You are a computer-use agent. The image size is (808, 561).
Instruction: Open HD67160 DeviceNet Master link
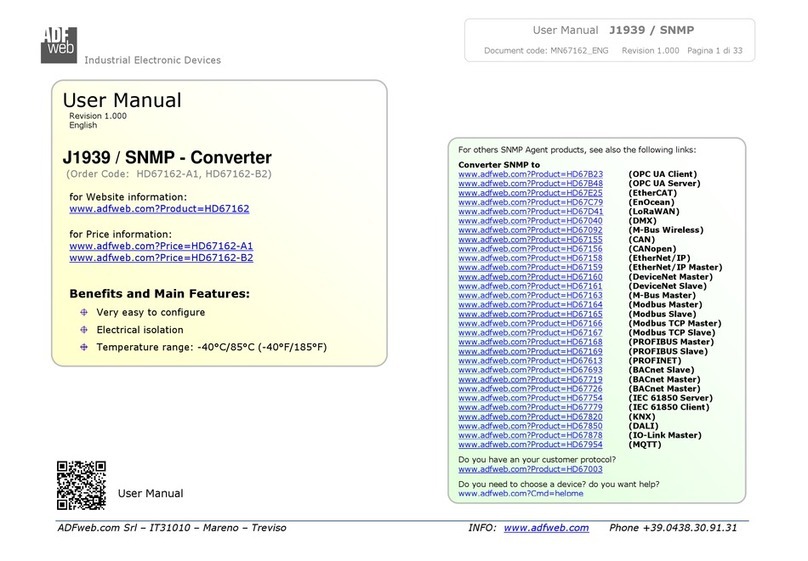point(530,277)
